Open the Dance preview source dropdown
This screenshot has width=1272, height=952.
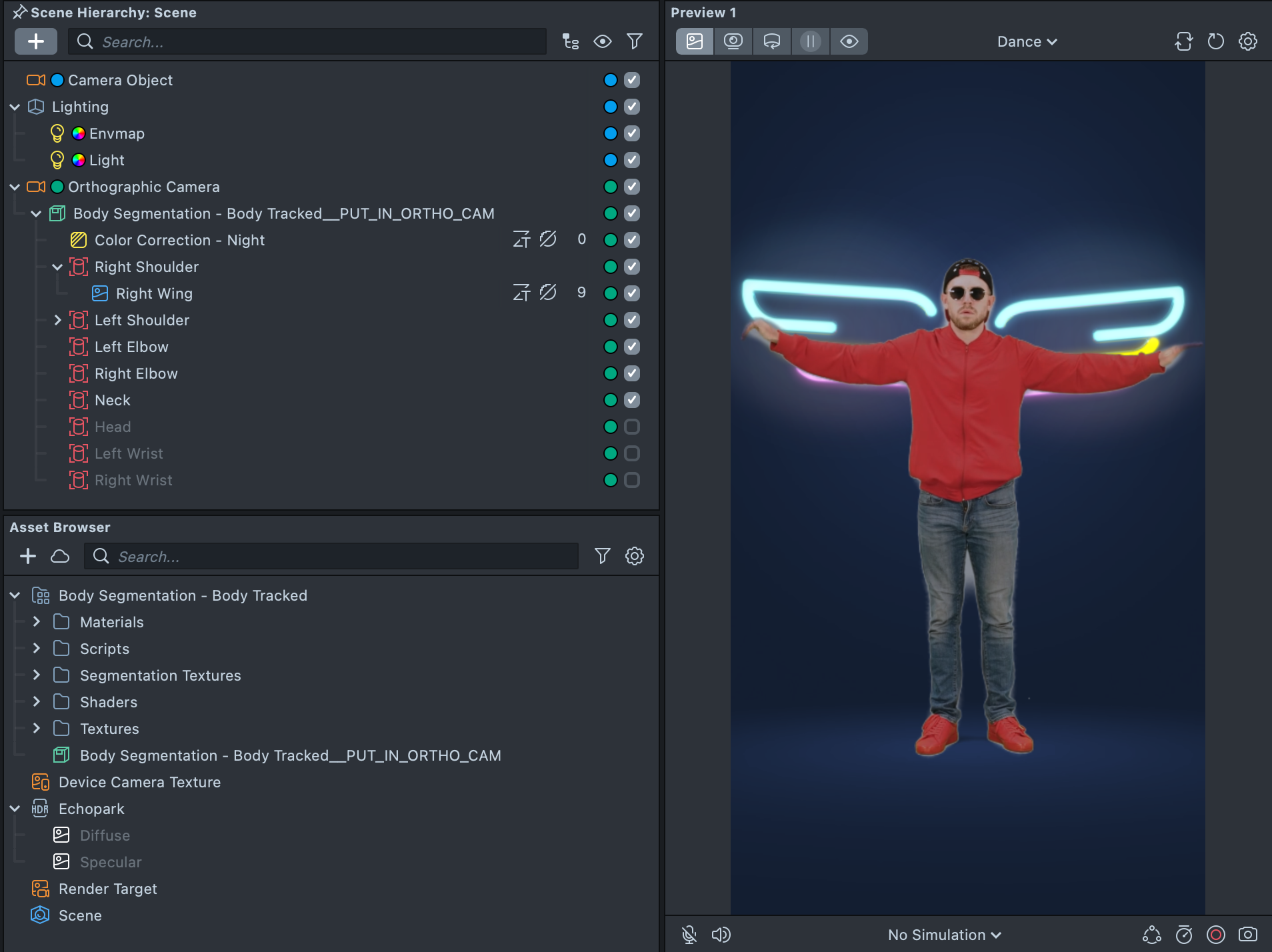(x=1027, y=41)
